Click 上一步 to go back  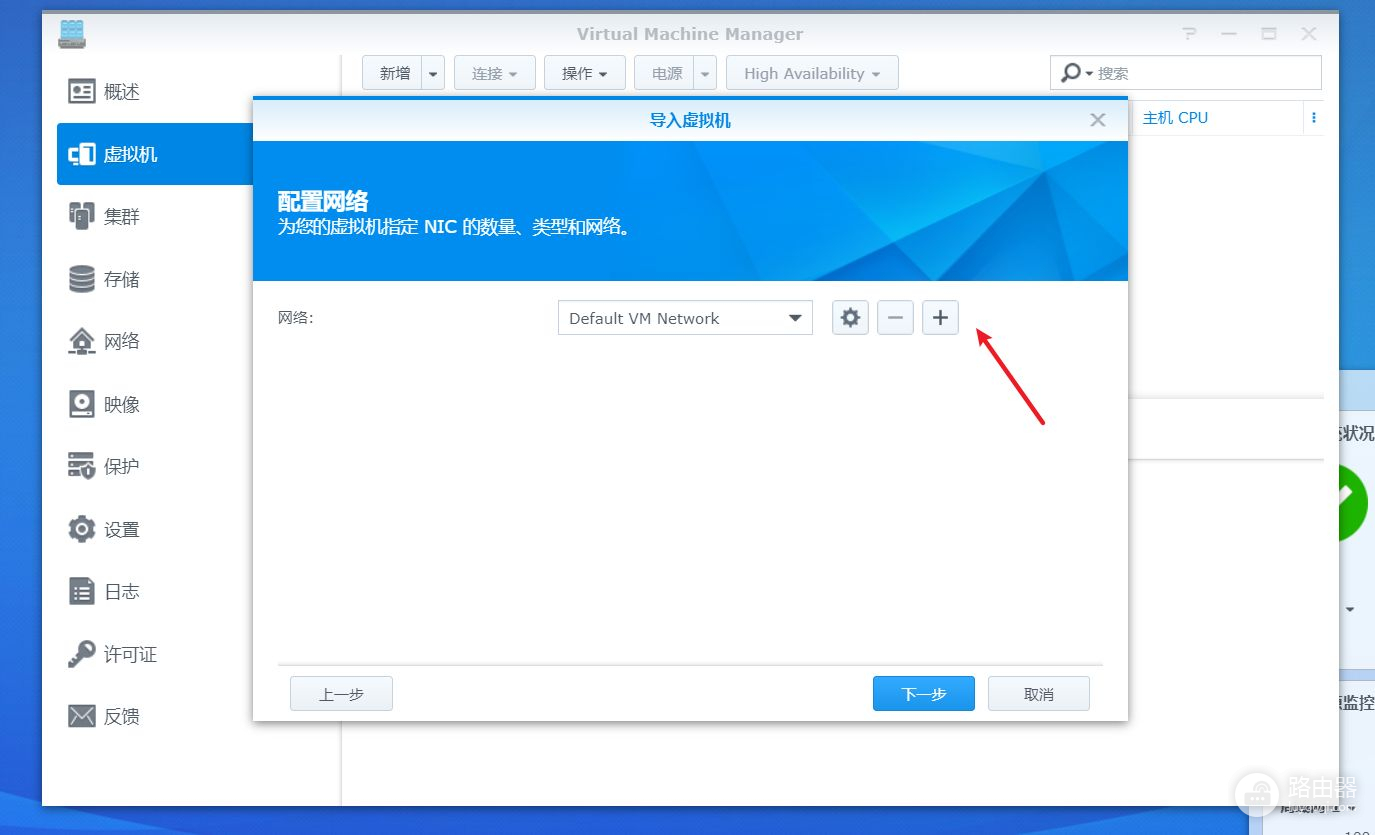[341, 694]
